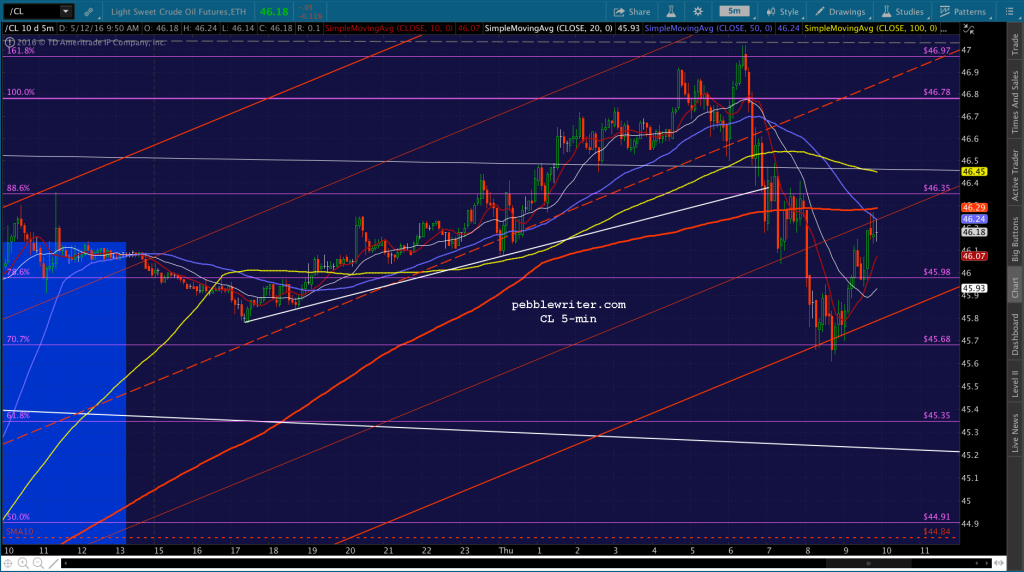Open the Drawings menu
This screenshot has width=1024, height=572.
840,12
